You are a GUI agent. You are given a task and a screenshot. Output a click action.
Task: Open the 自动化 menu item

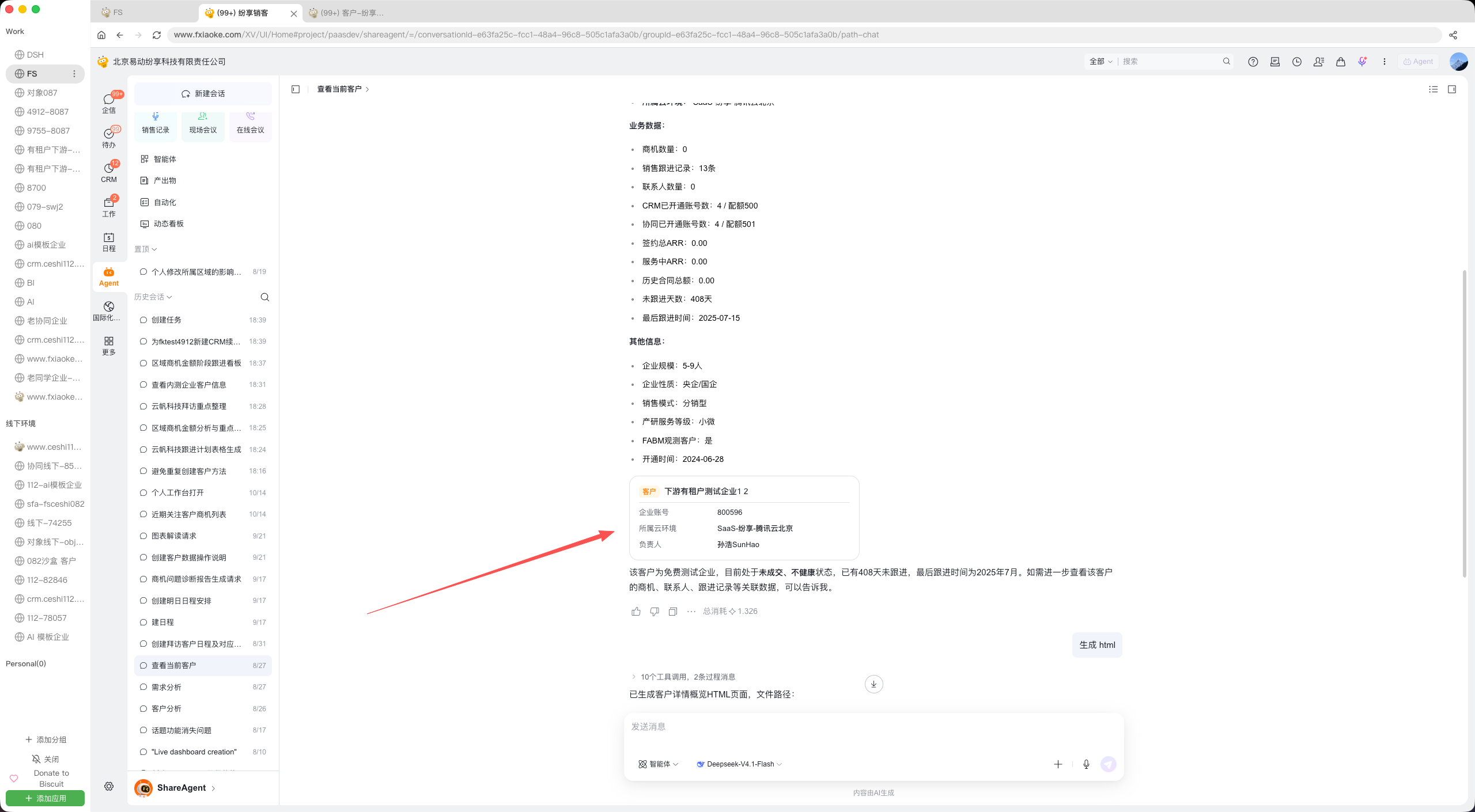pyautogui.click(x=203, y=203)
